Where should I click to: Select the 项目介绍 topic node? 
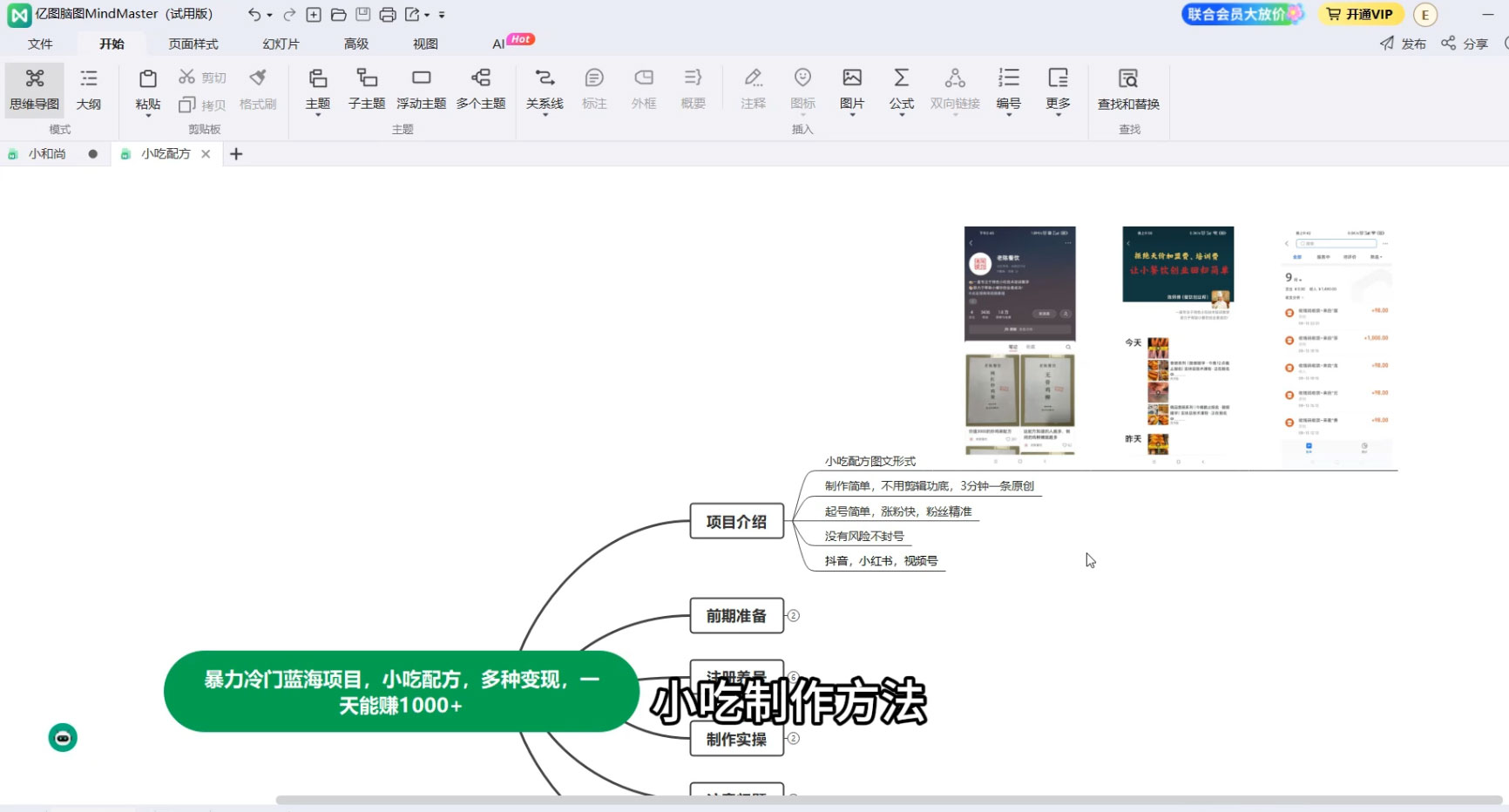pyautogui.click(x=736, y=522)
